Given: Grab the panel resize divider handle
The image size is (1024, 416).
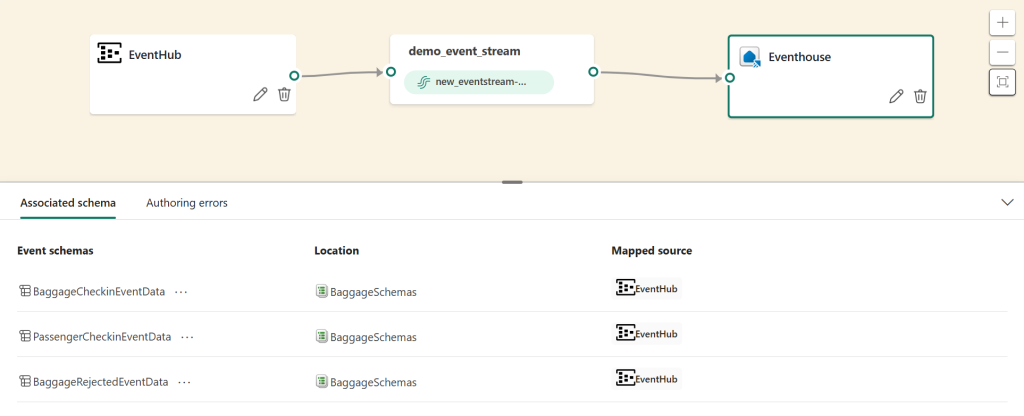Looking at the screenshot, I should pos(512,182).
